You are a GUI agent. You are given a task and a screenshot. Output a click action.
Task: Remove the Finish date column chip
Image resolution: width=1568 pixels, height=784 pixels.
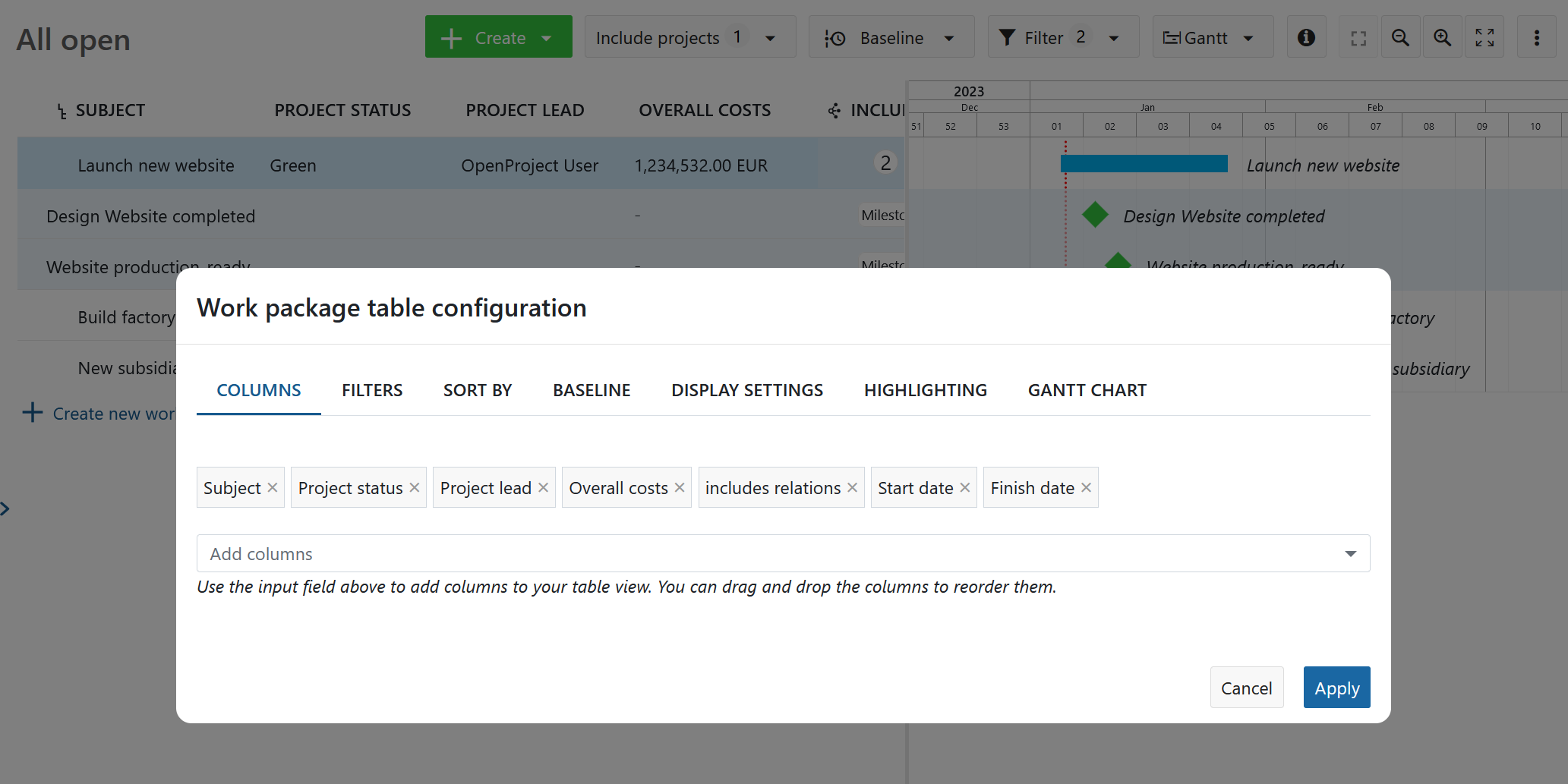[1086, 487]
